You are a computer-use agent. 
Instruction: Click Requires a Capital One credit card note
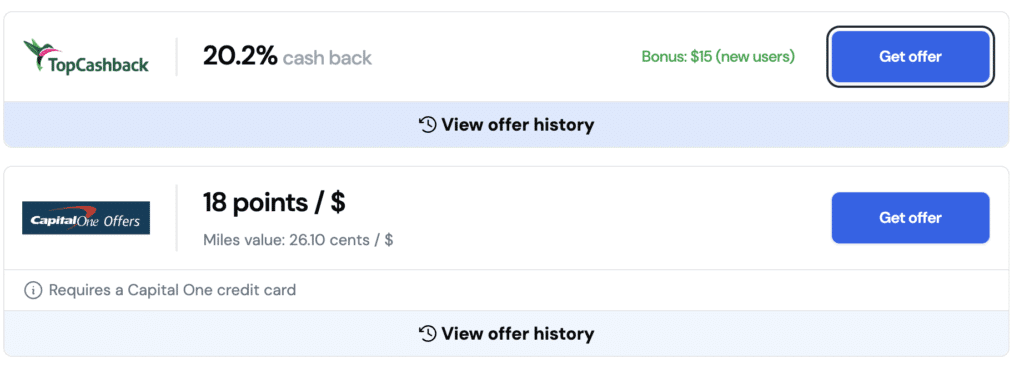[x=172, y=290]
